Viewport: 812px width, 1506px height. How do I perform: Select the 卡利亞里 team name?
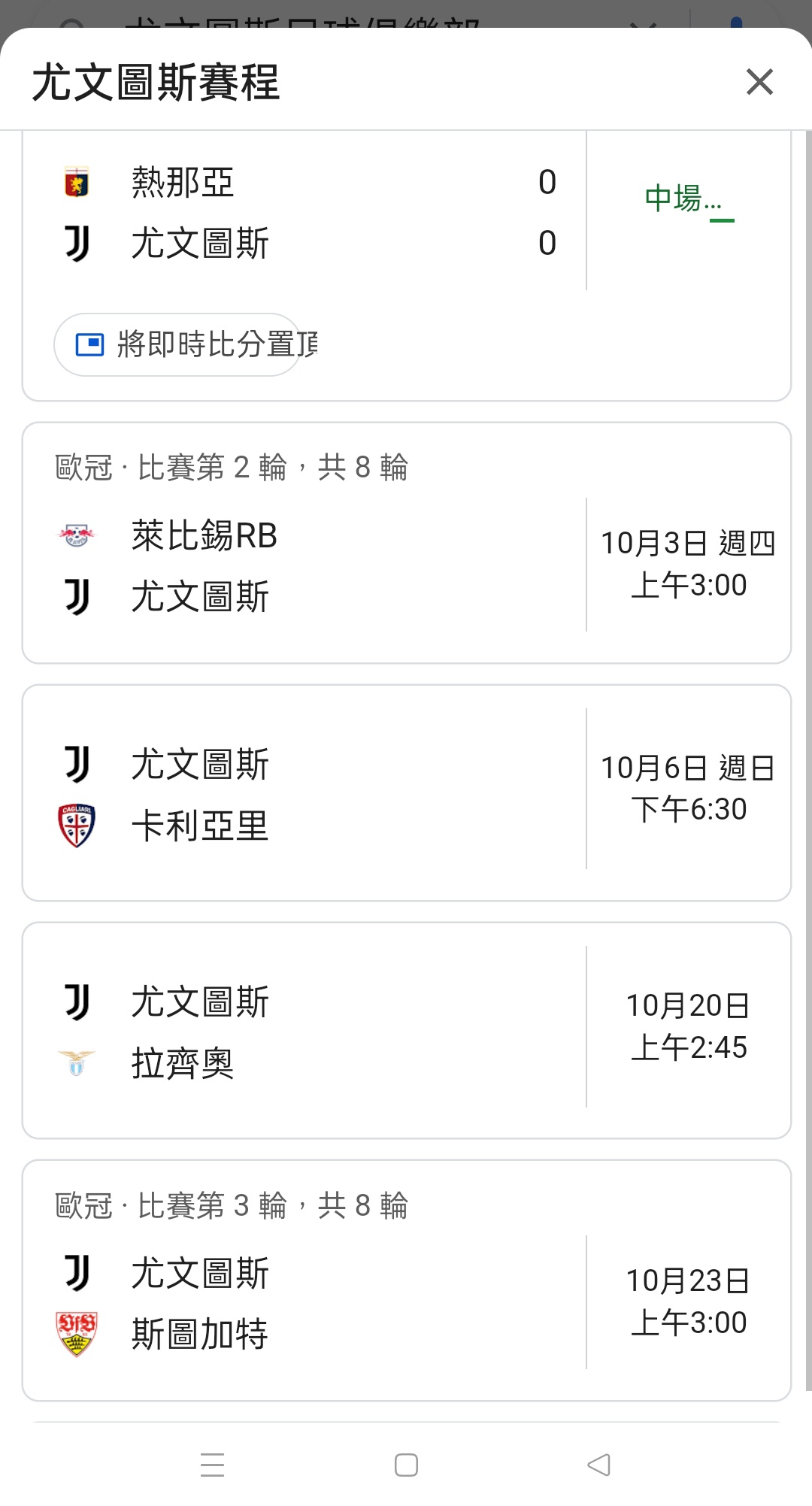(200, 826)
